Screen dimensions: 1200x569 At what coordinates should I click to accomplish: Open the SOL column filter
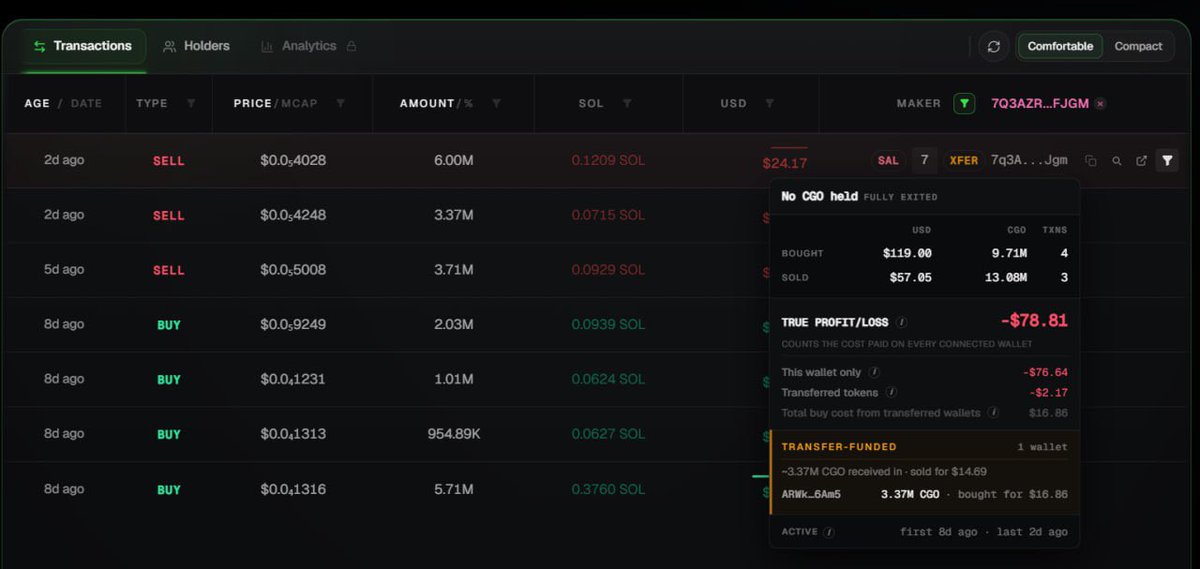point(627,103)
